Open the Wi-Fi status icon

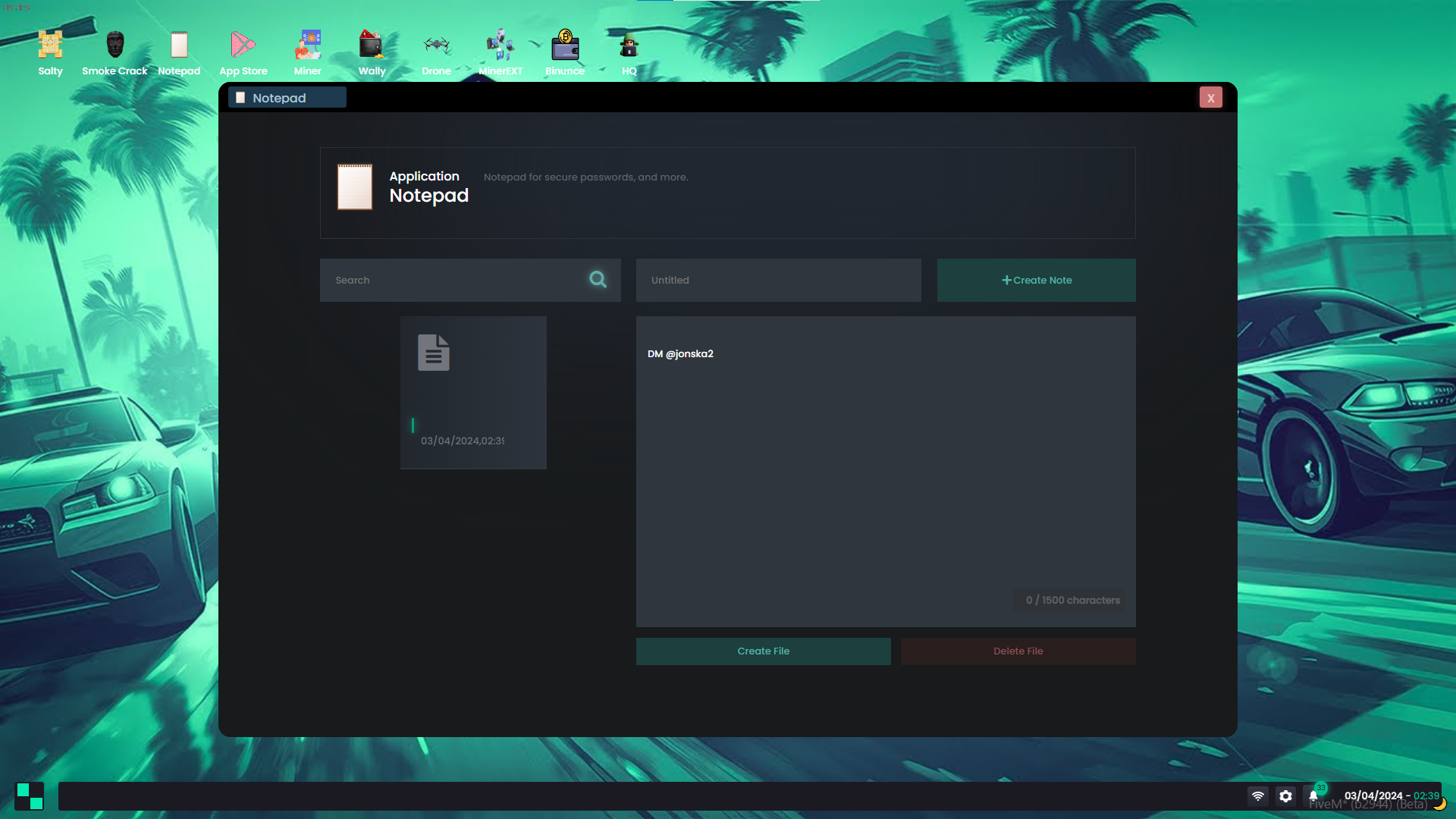[x=1258, y=796]
